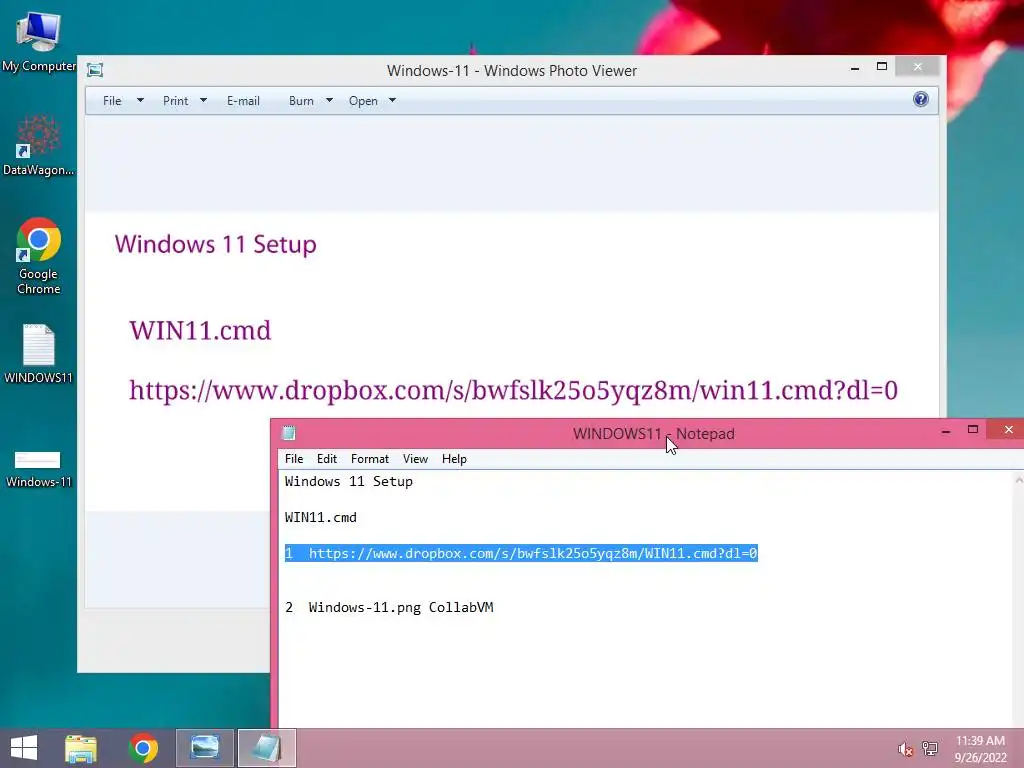Click the 'WIN11.cmd' line in Notepad
1024x768 pixels.
[321, 517]
